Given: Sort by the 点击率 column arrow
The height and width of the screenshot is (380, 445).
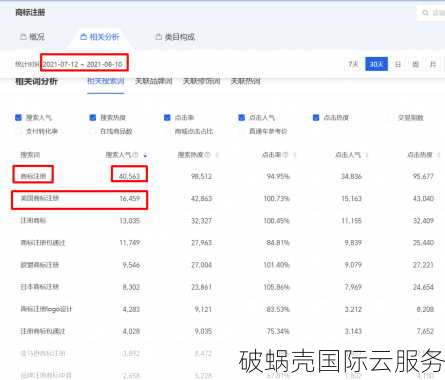Looking at the screenshot, I should point(295,155).
